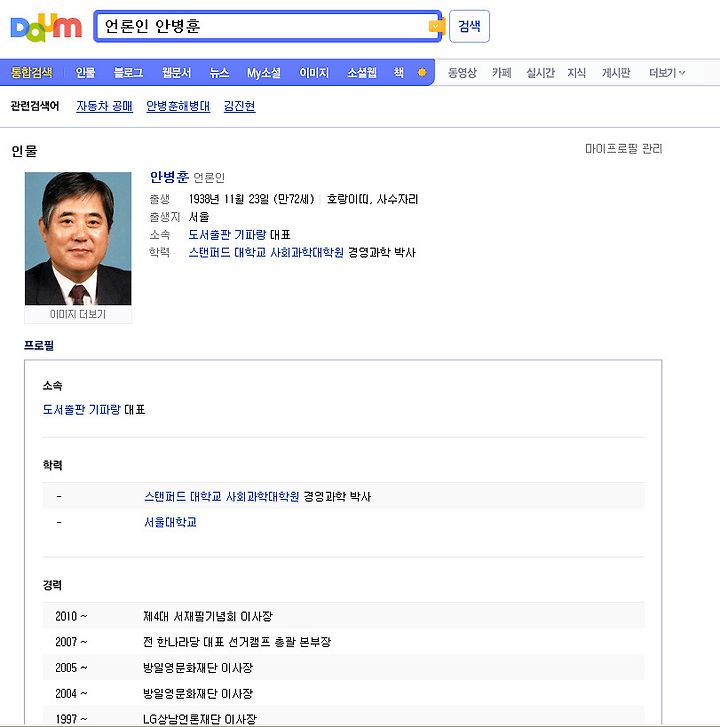Viewport: 720px width, 727px height.
Task: Switch to the 인물 tab
Action: 85,73
